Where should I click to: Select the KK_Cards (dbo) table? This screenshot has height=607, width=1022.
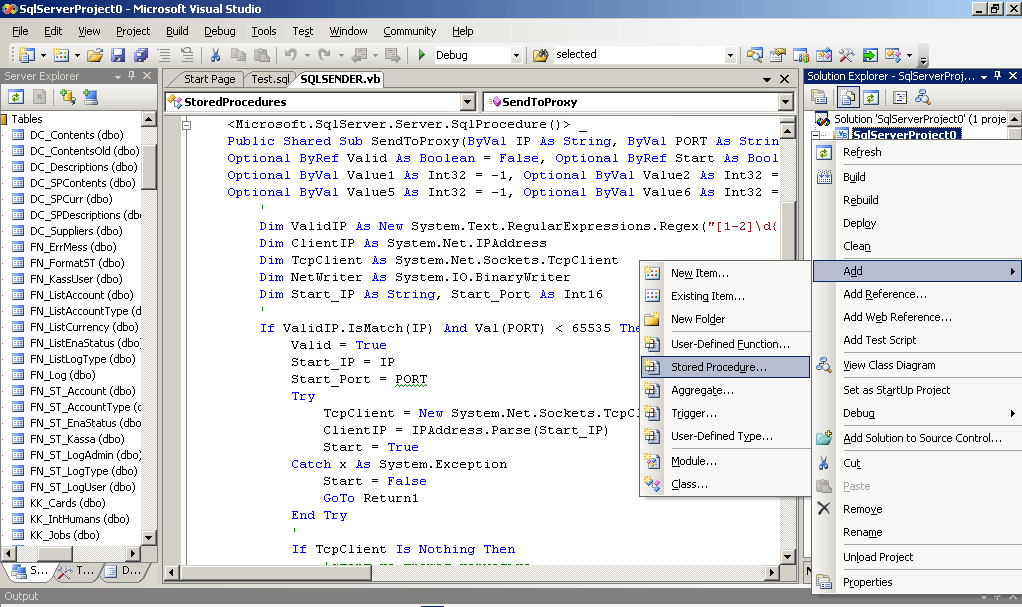pyautogui.click(x=68, y=503)
